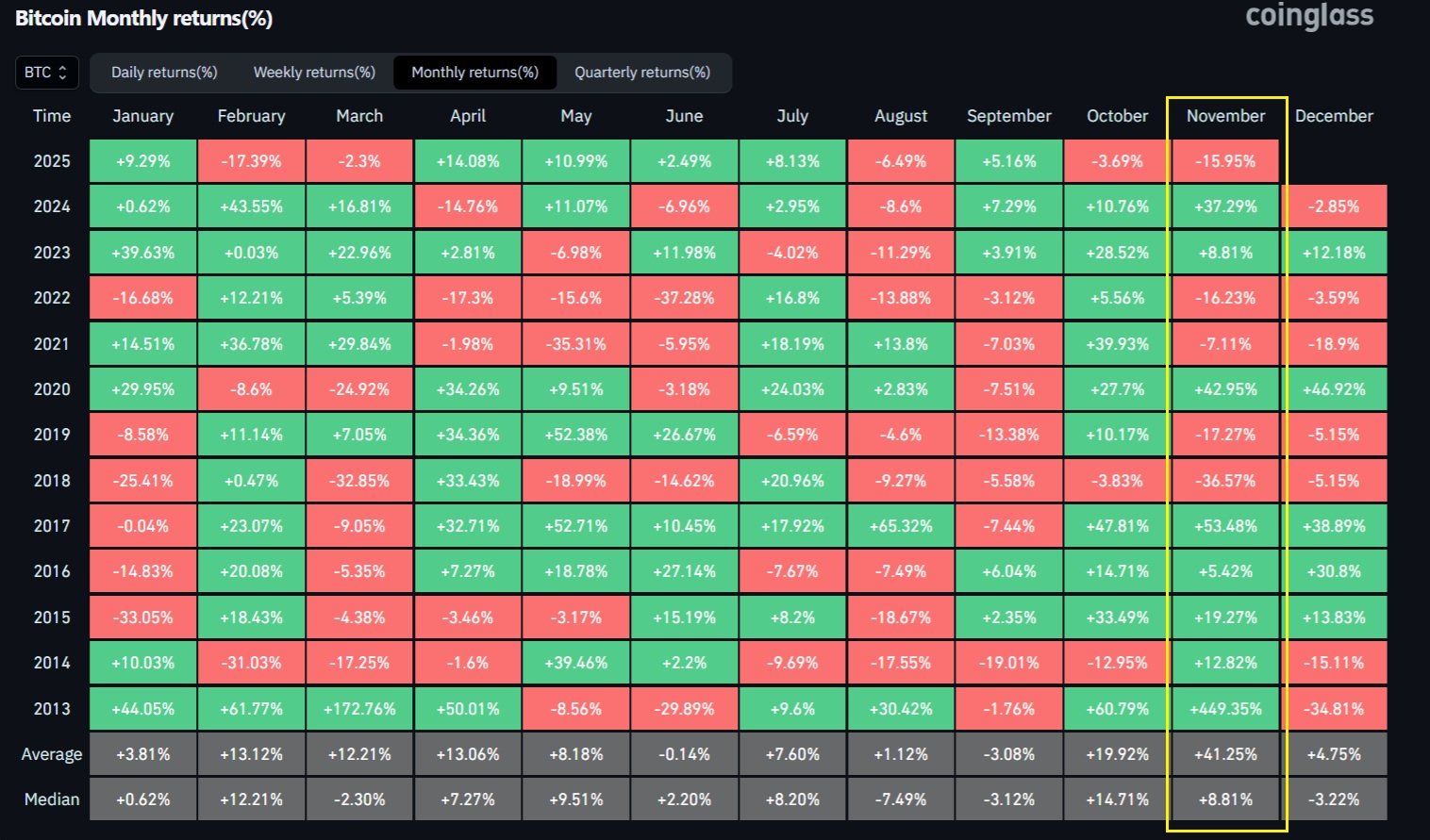This screenshot has height=840, width=1430.
Task: Switch to Weekly returns(%) tab
Action: tap(314, 73)
